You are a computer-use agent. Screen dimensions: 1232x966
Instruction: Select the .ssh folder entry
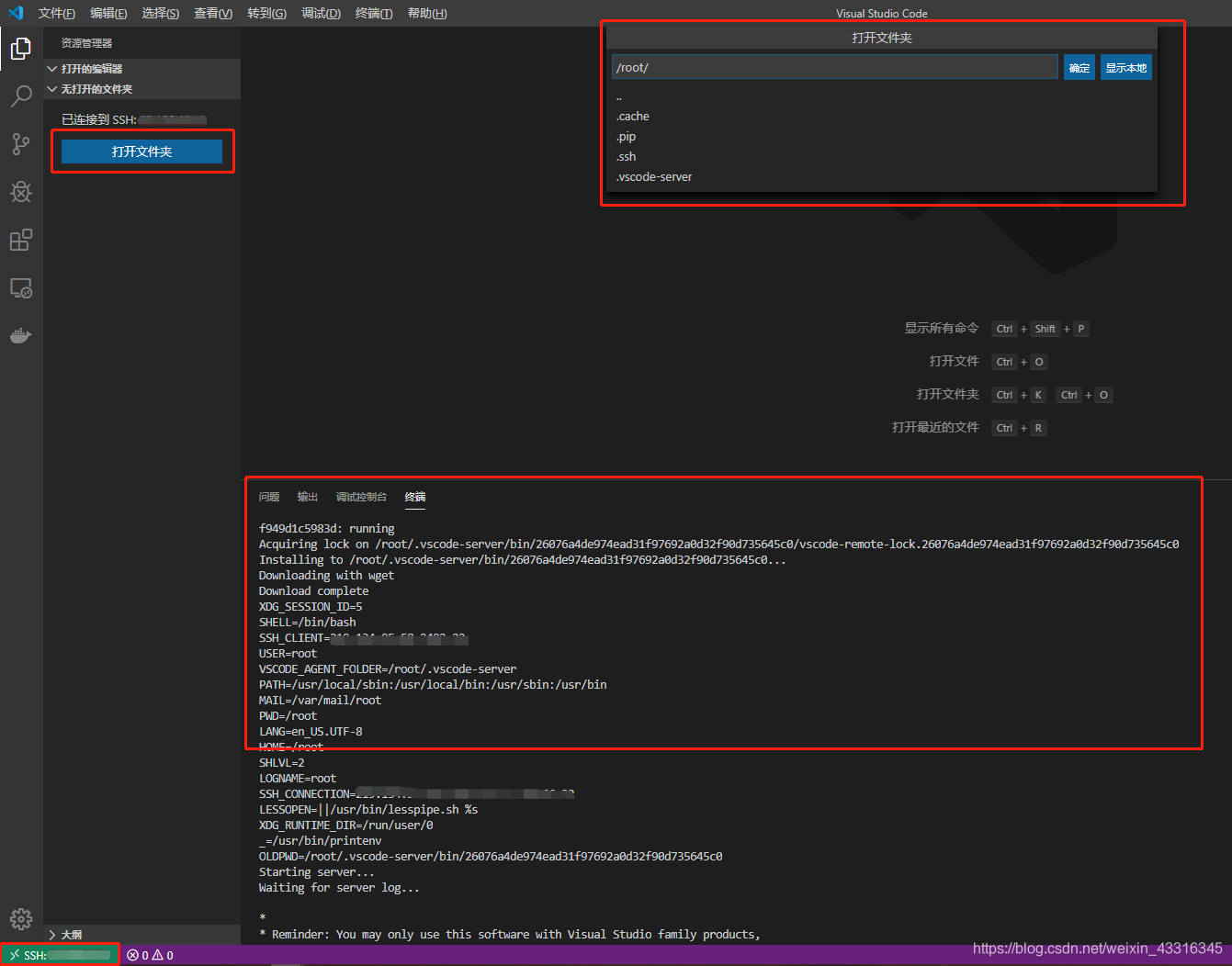881,157
